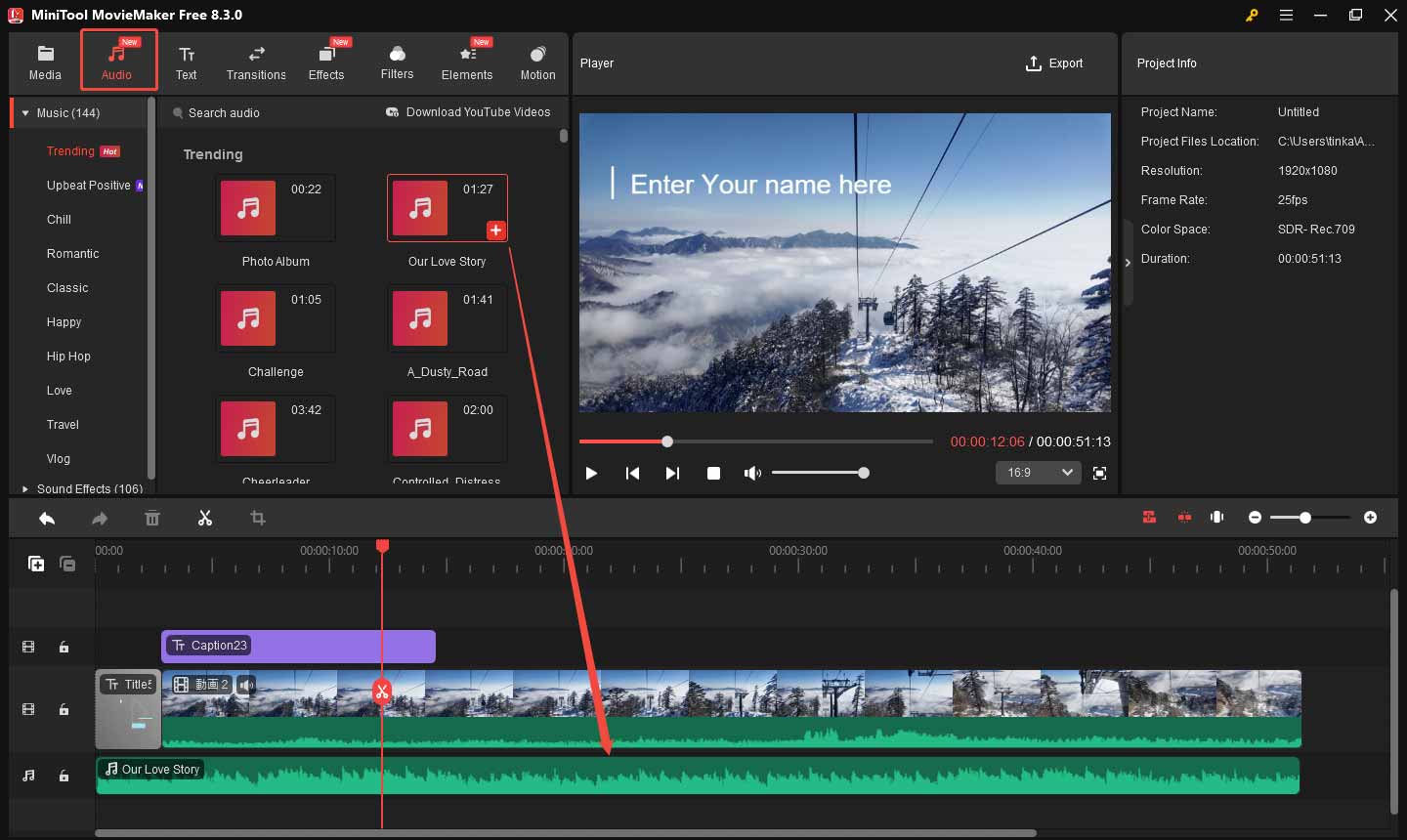Open the Effects tab
Image resolution: width=1407 pixels, height=840 pixels.
coord(326,62)
